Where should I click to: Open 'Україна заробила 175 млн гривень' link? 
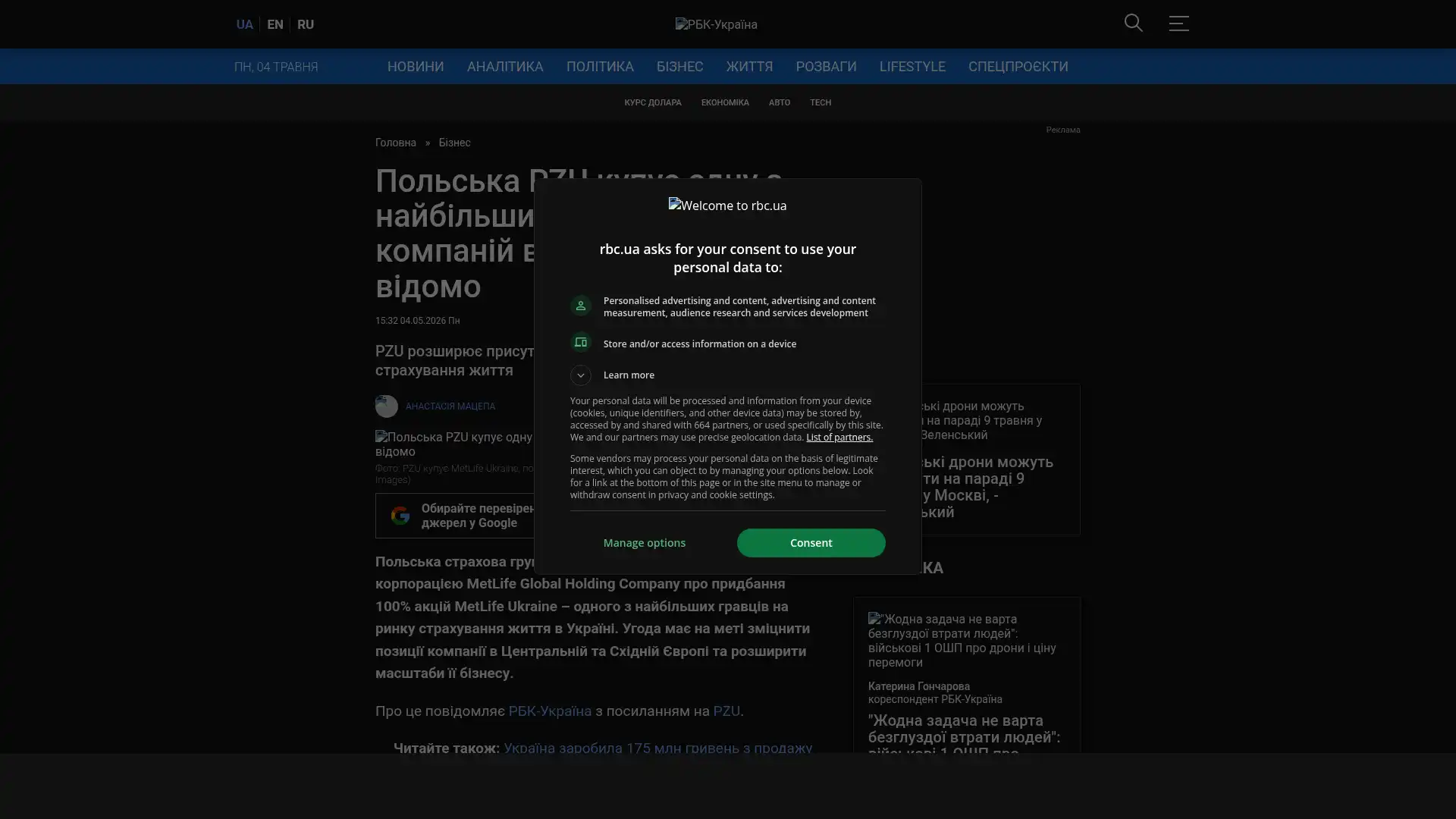tap(657, 748)
